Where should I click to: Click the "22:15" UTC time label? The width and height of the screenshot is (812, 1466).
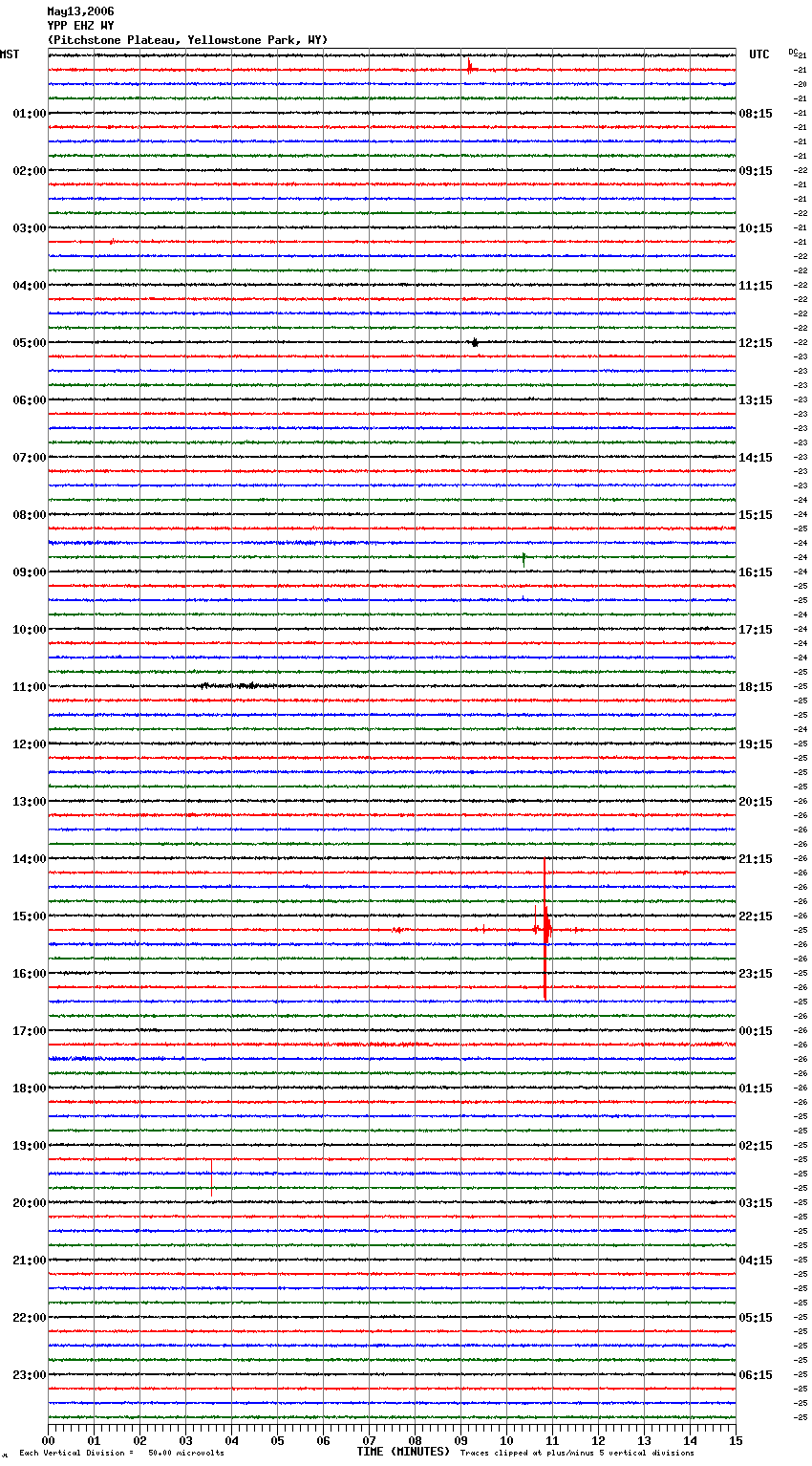(756, 916)
